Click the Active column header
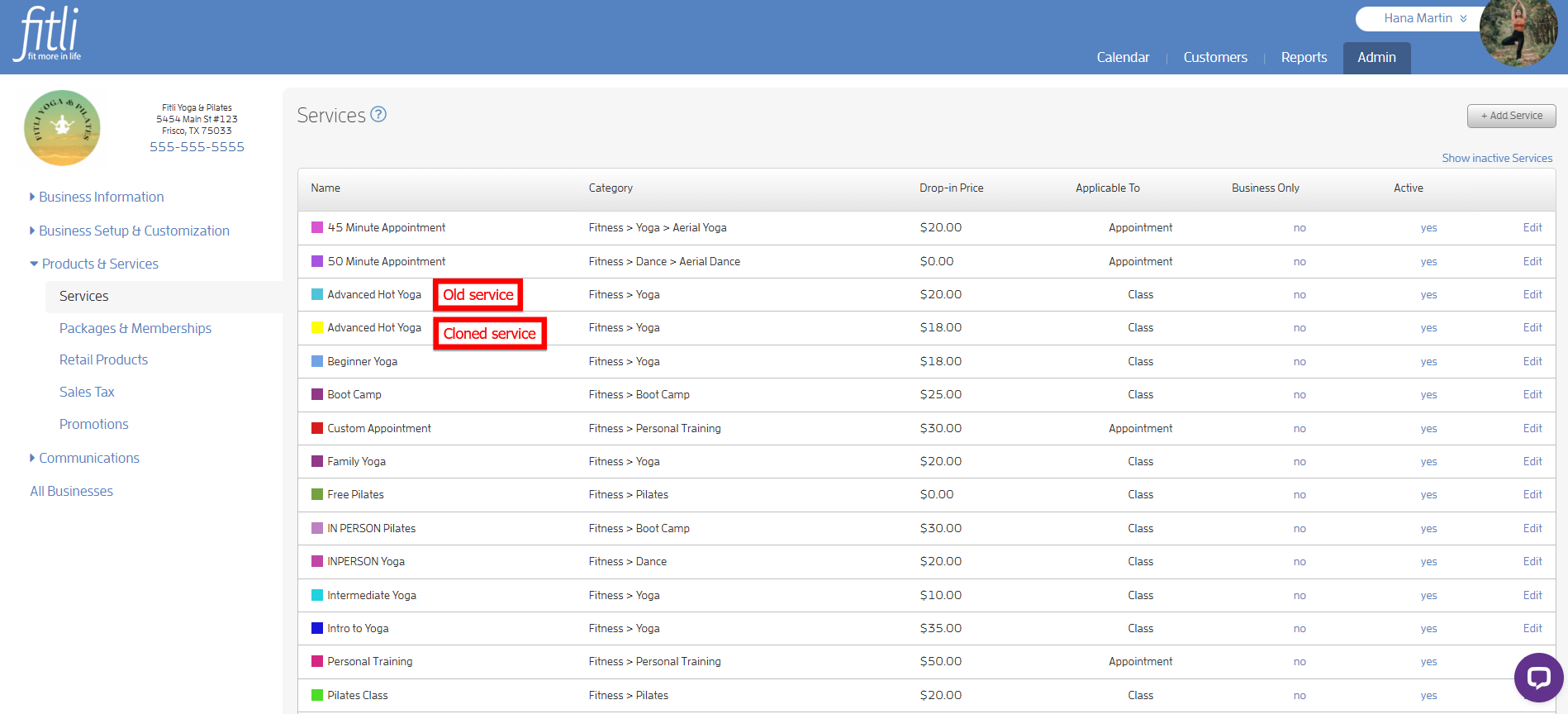This screenshot has width=1568, height=714. click(x=1408, y=188)
